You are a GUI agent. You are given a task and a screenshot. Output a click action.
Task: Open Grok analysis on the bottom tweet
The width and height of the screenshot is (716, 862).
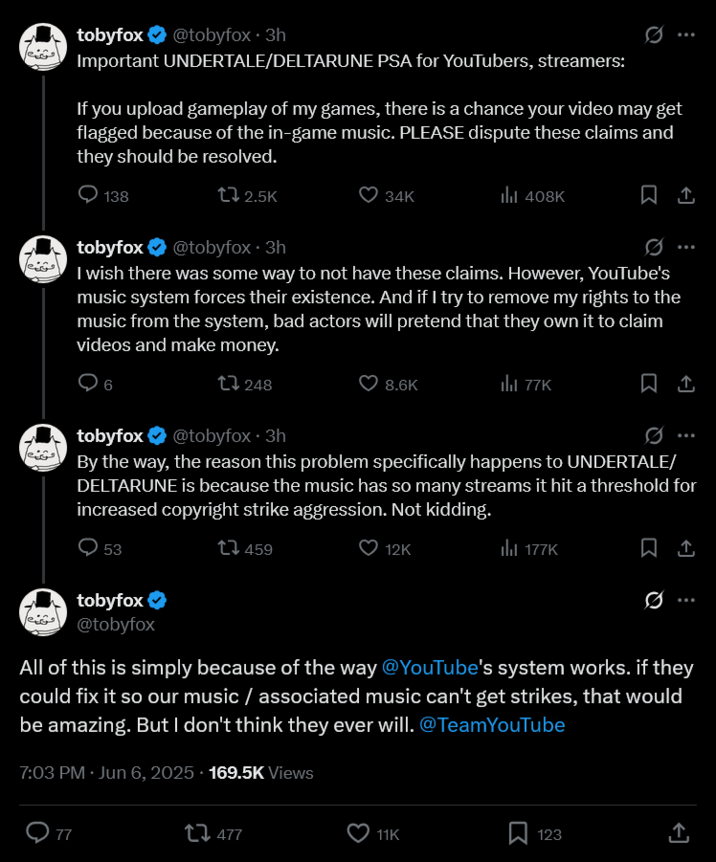pyautogui.click(x=652, y=598)
